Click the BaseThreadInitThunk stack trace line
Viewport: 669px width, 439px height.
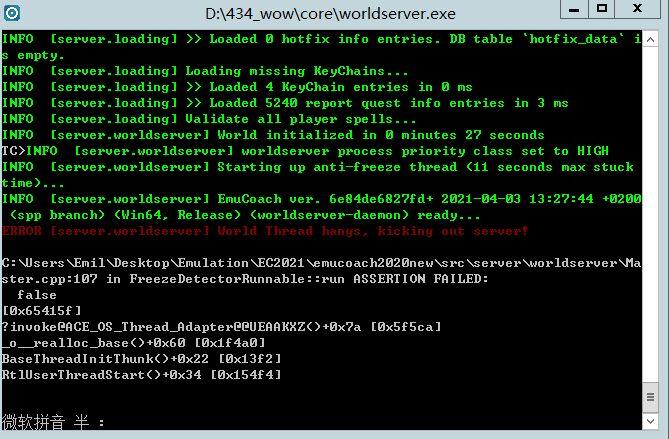(x=141, y=358)
